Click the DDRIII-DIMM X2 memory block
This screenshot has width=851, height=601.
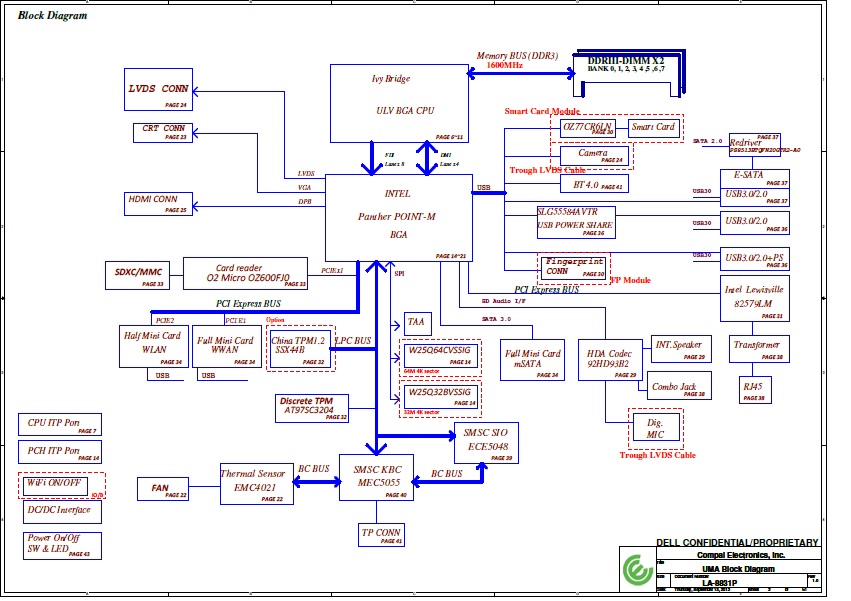[x=627, y=67]
